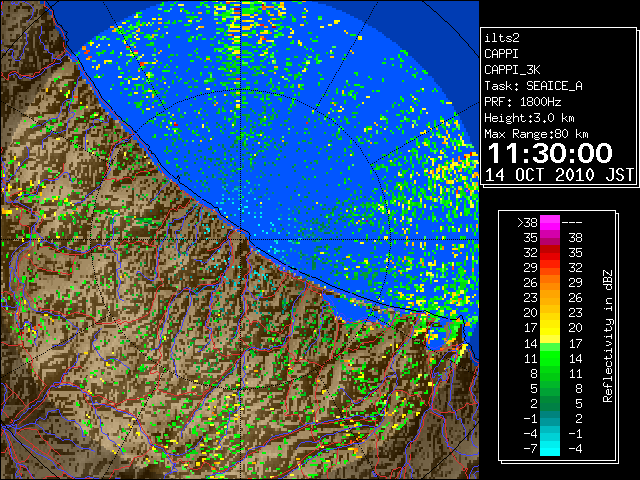Screen dimensions: 640x480
Task: Click the '-7' legend label
Action: point(530,449)
